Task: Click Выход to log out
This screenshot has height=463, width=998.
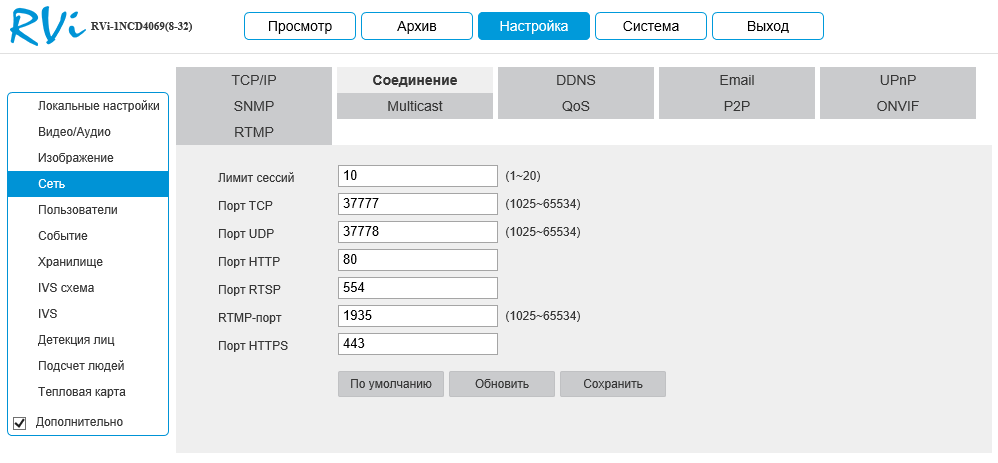Action: click(x=767, y=26)
